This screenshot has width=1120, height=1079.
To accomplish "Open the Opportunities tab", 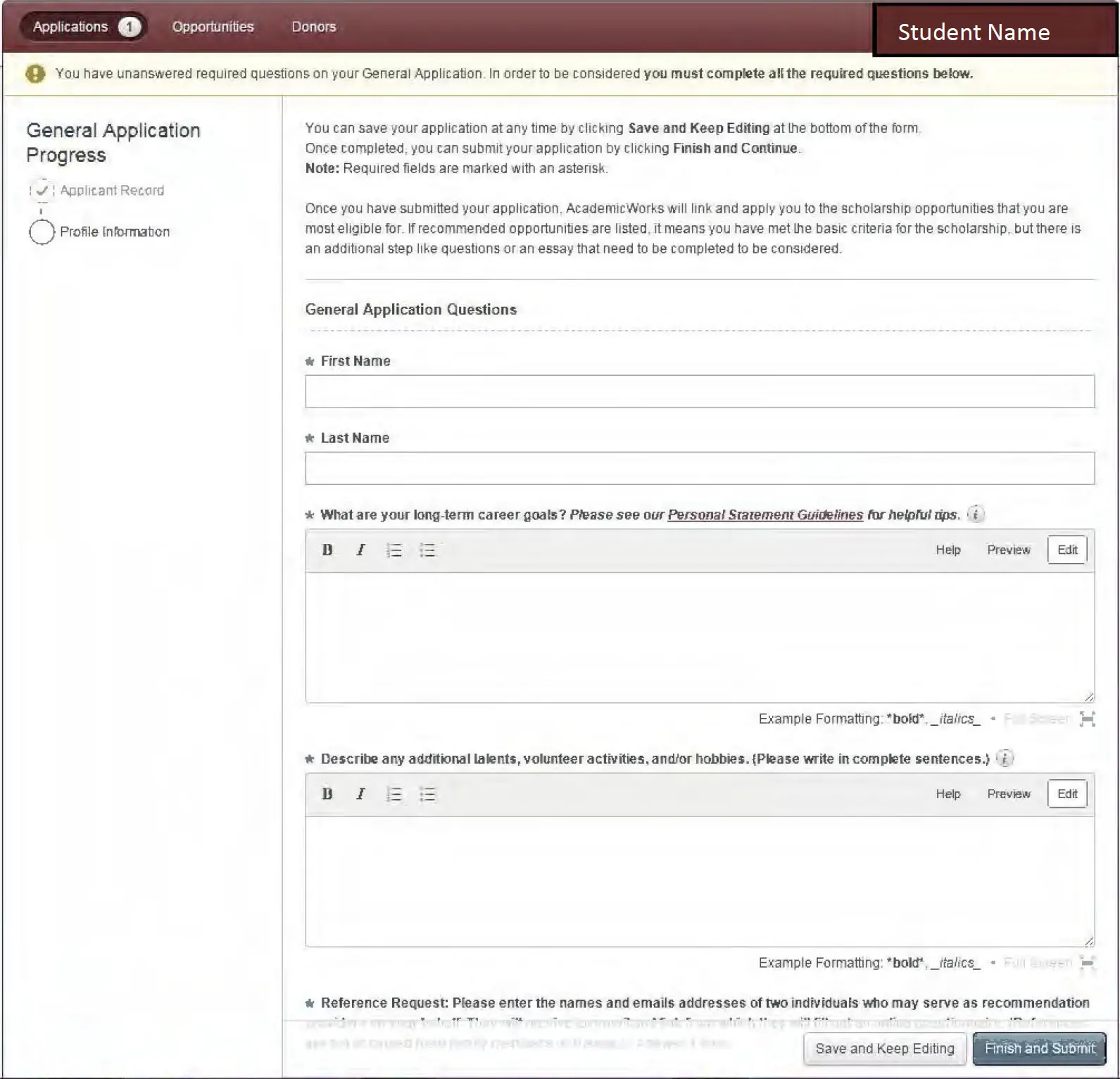I will [x=213, y=27].
